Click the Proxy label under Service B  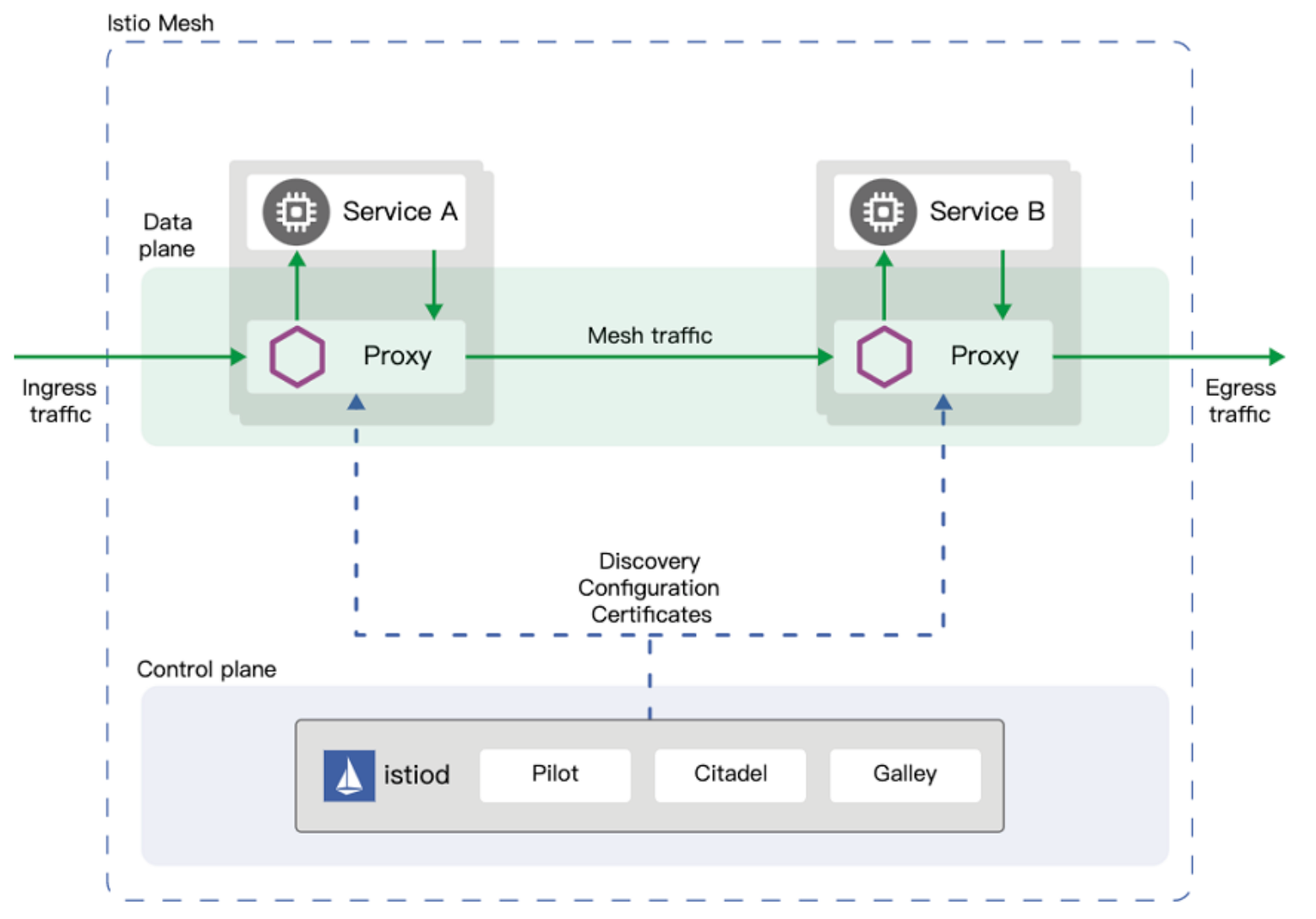(x=984, y=356)
